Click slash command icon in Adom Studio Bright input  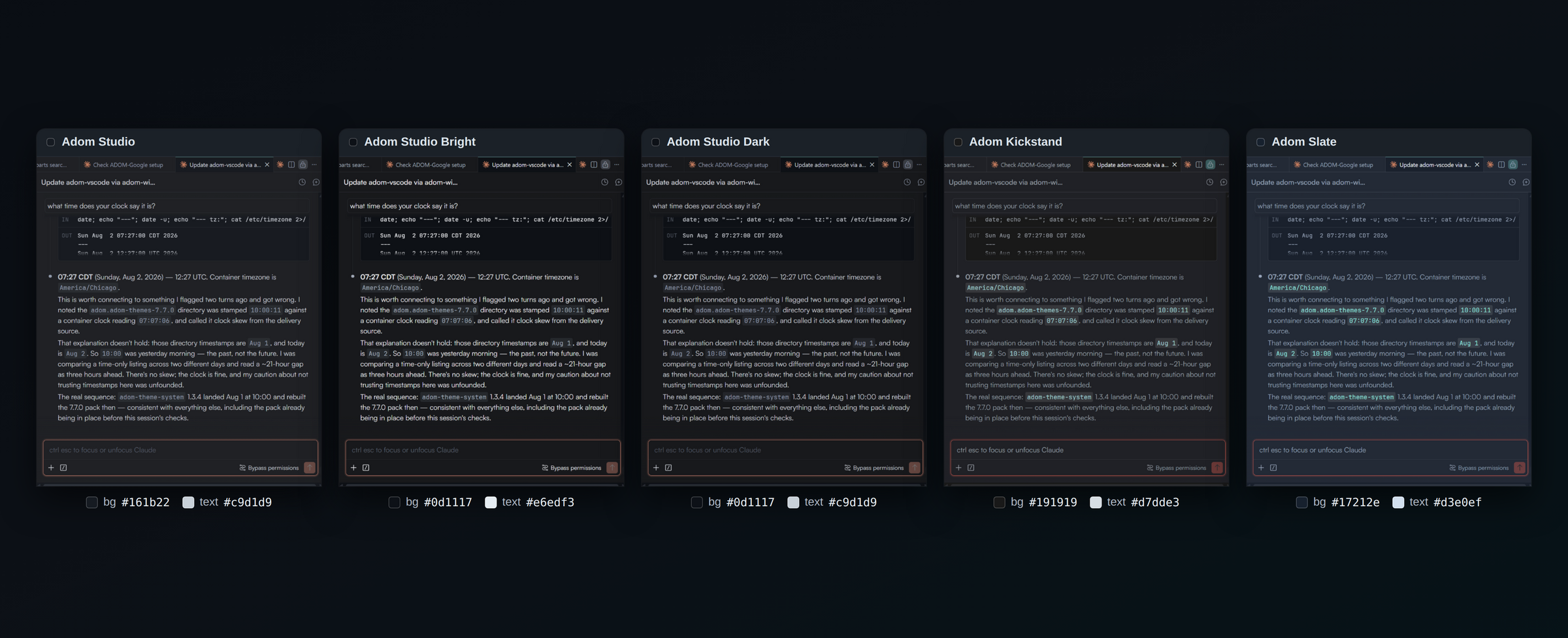coord(366,468)
